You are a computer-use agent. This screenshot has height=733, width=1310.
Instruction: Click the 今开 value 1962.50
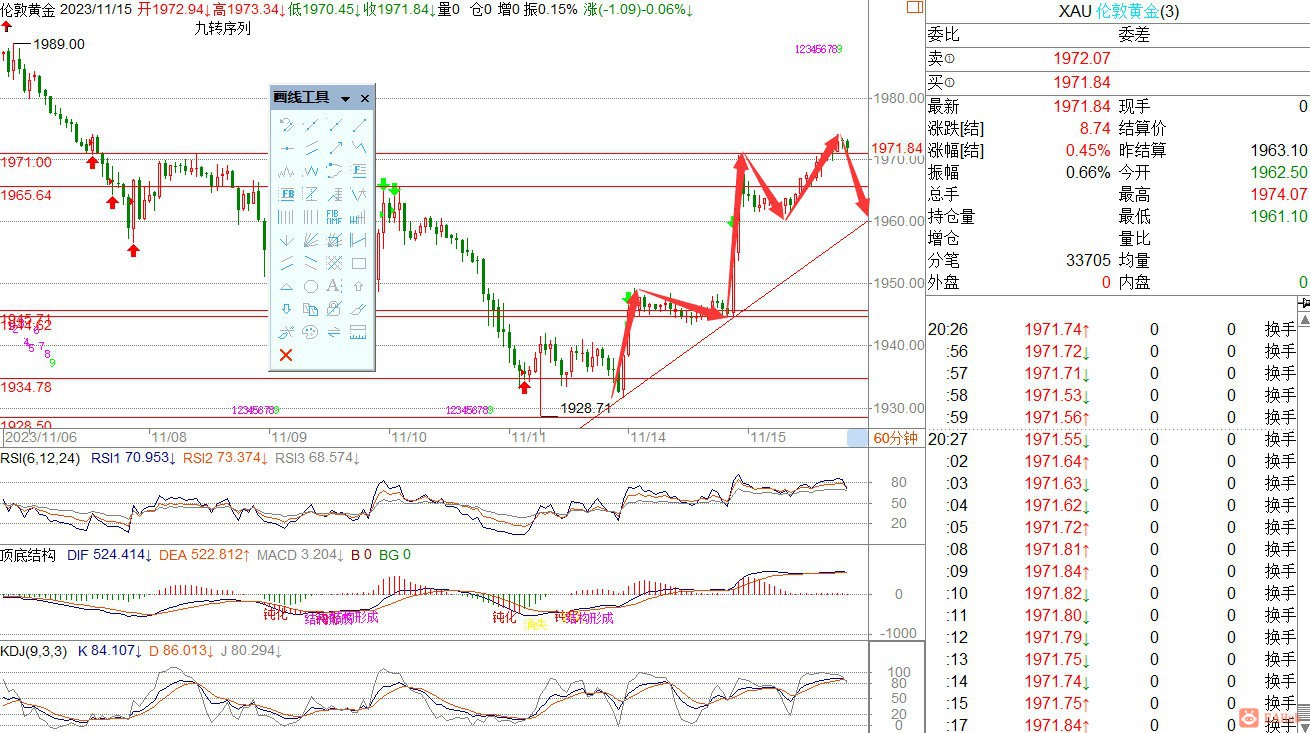[1279, 172]
